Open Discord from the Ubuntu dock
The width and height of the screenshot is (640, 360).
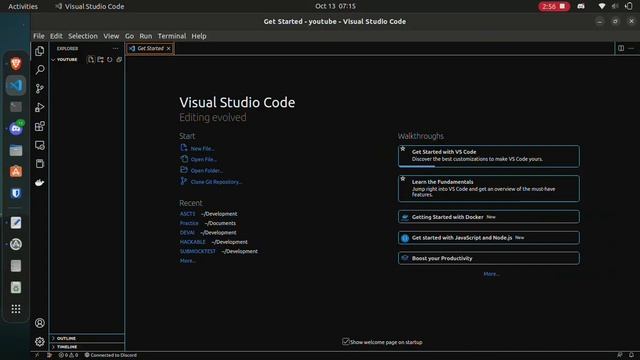pyautogui.click(x=16, y=129)
